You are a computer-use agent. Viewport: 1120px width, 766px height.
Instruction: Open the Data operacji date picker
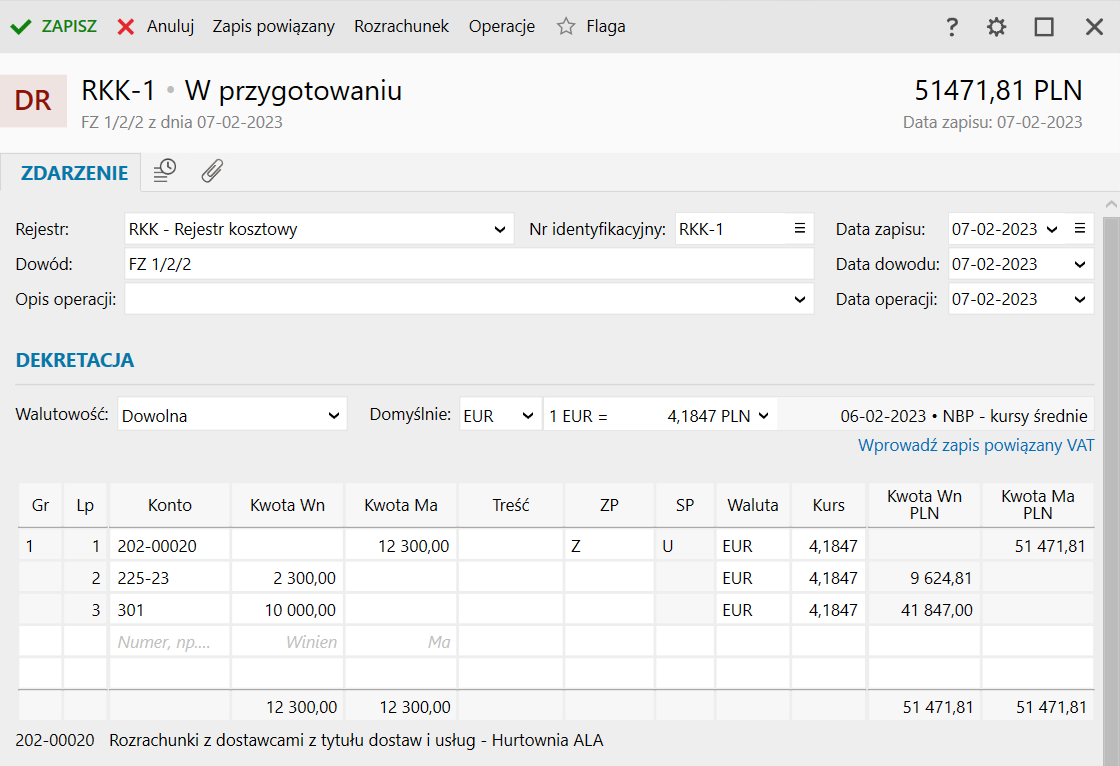tap(1080, 299)
